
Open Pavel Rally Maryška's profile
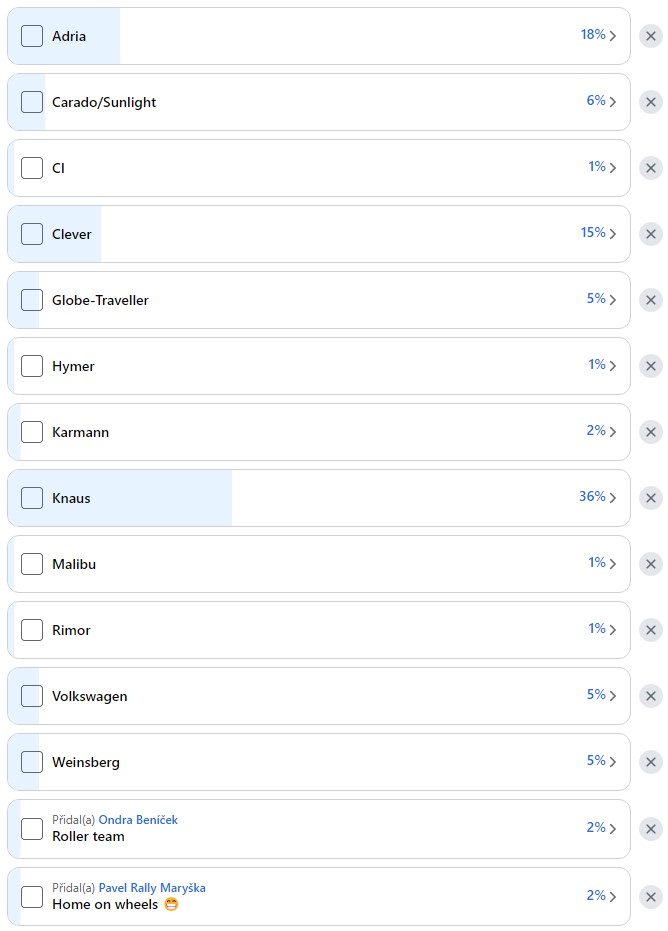tap(152, 888)
